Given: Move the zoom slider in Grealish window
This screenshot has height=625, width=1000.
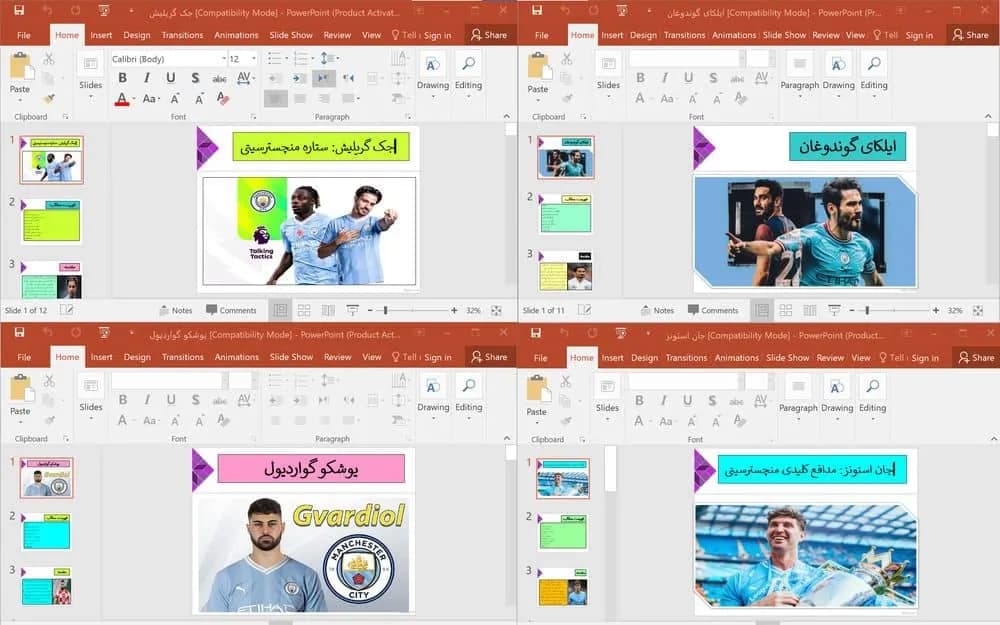Looking at the screenshot, I should click(x=385, y=310).
